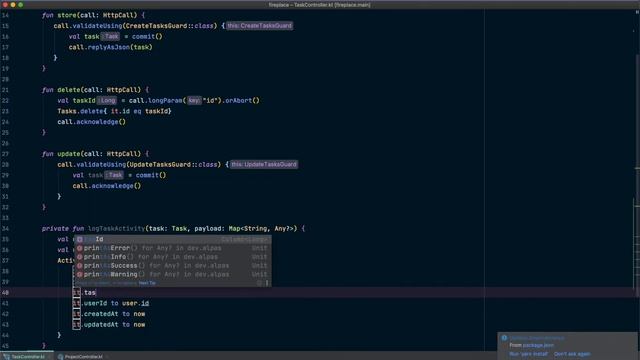
Task: Click the Kotlin file icon on TaskController.kt tab
Action: 7,357
